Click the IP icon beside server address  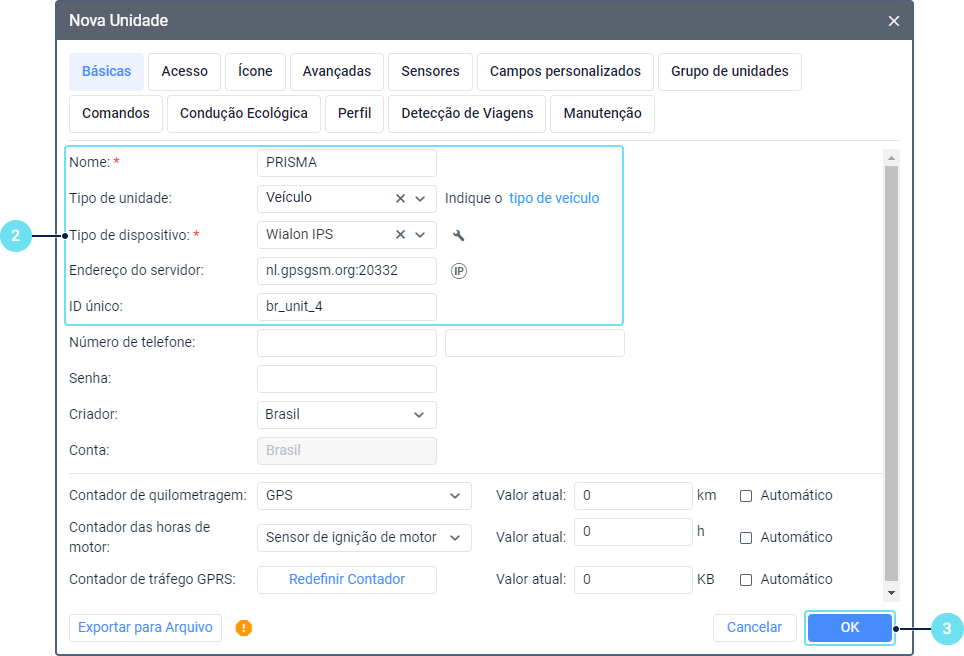coord(459,271)
